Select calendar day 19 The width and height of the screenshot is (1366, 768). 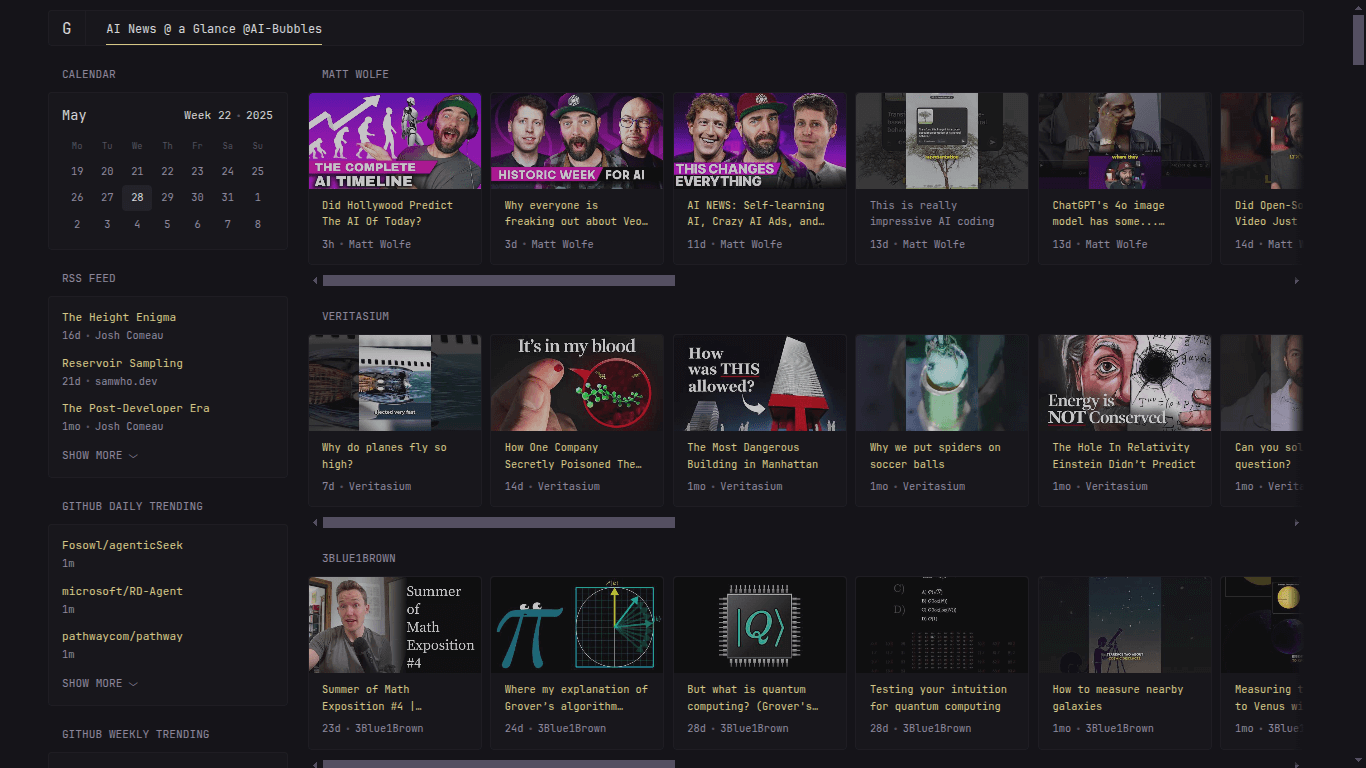tap(77, 171)
